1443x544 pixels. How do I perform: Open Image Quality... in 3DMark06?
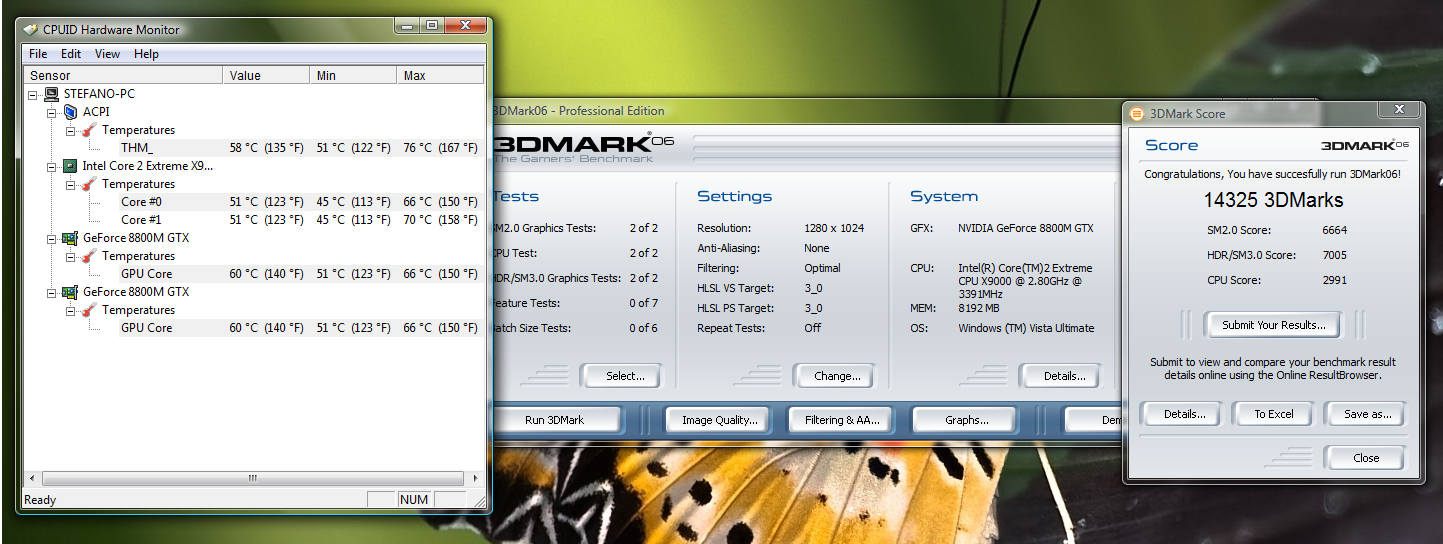(x=718, y=420)
